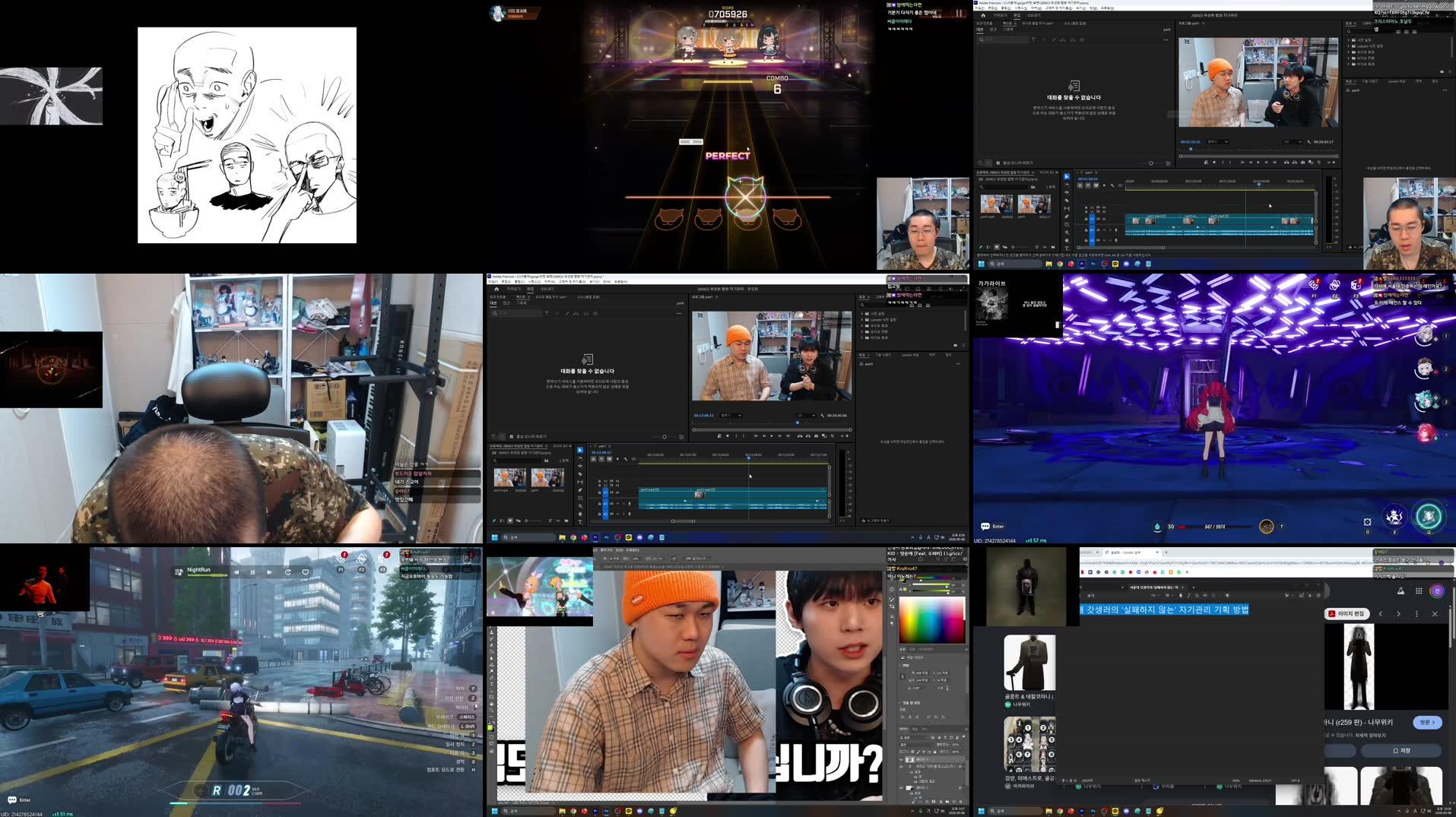Image resolution: width=1456 pixels, height=817 pixels.
Task: Toggle second text layer eye visibility in Photoshop
Action: pos(901,766)
